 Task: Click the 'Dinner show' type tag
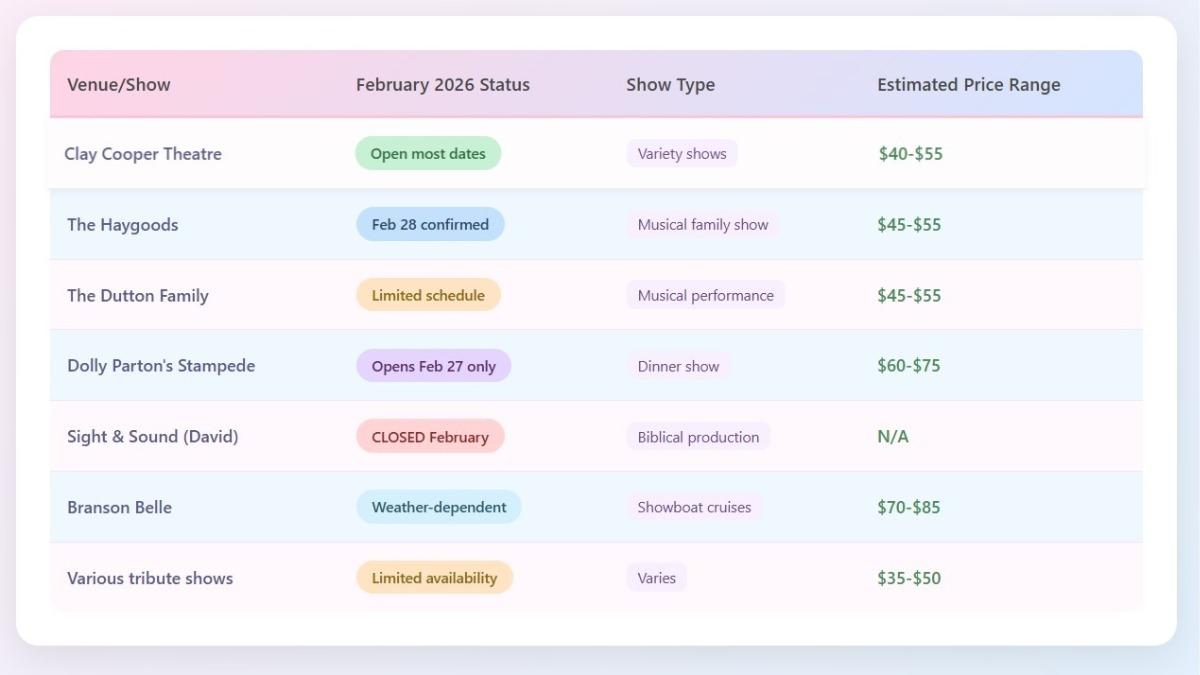(678, 366)
